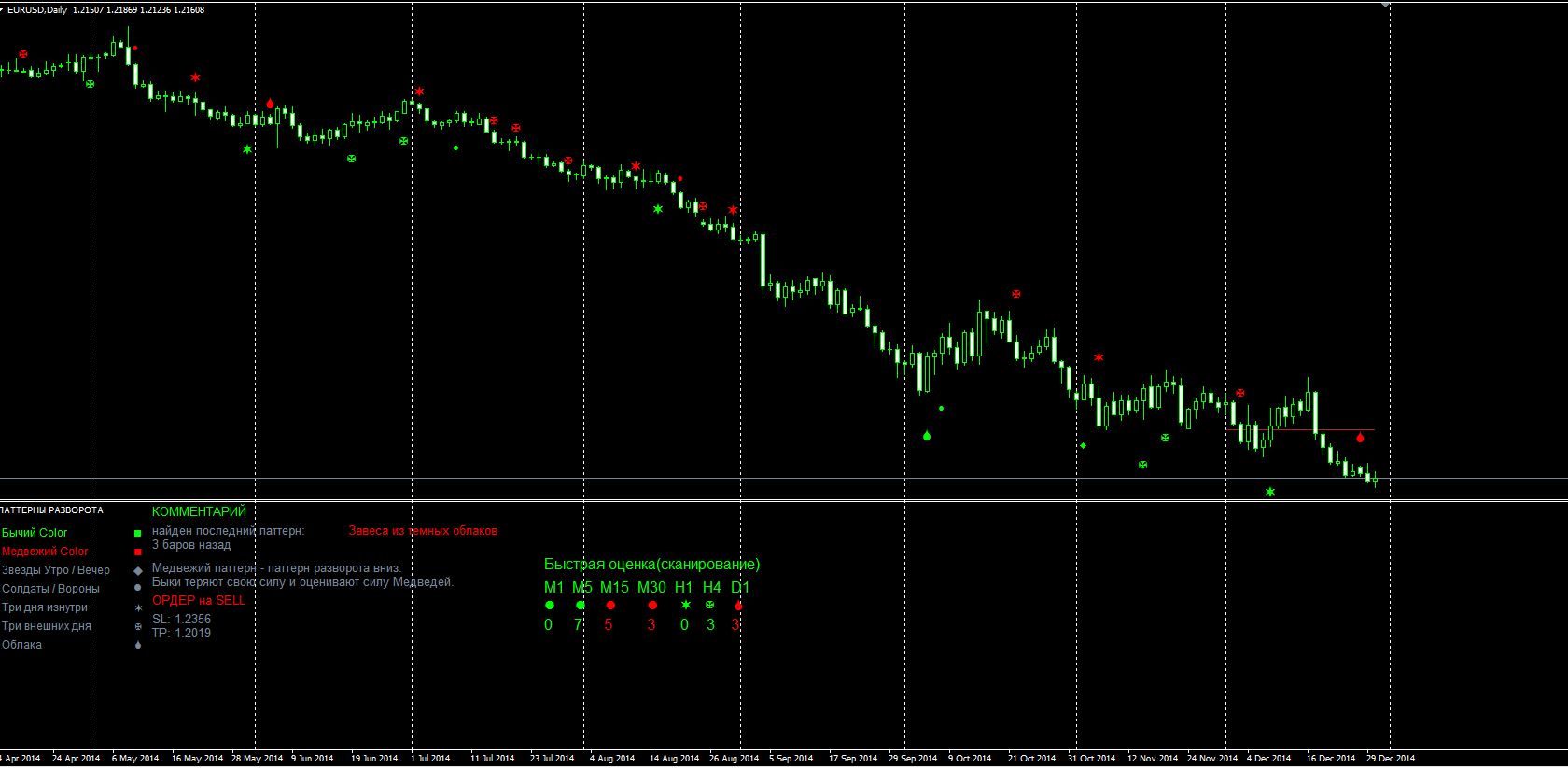Select the D1 timeframe label

pos(740,588)
